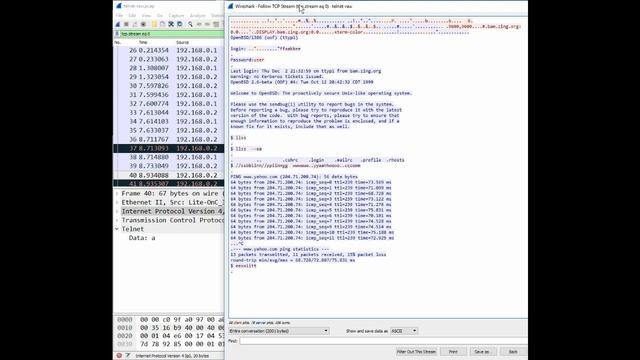
Task: Click the find packet magnifier icon
Action: [190, 24]
